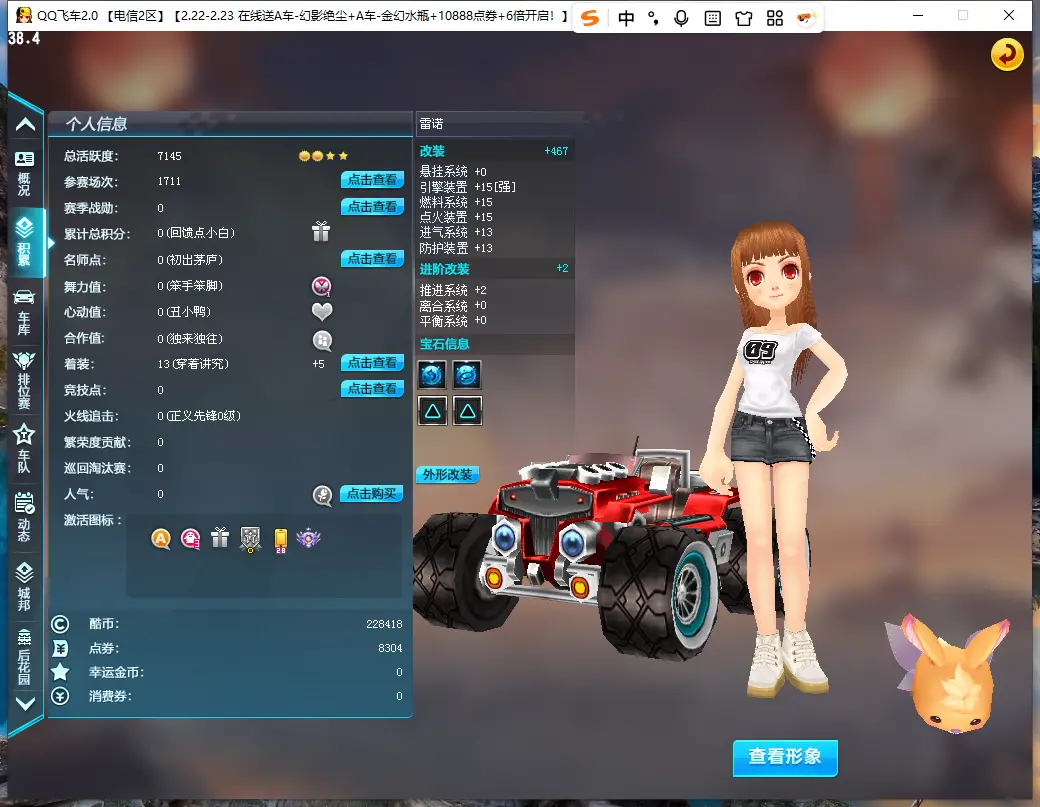1040x807 pixels.
Task: Click the girl character avatar
Action: coord(776,458)
